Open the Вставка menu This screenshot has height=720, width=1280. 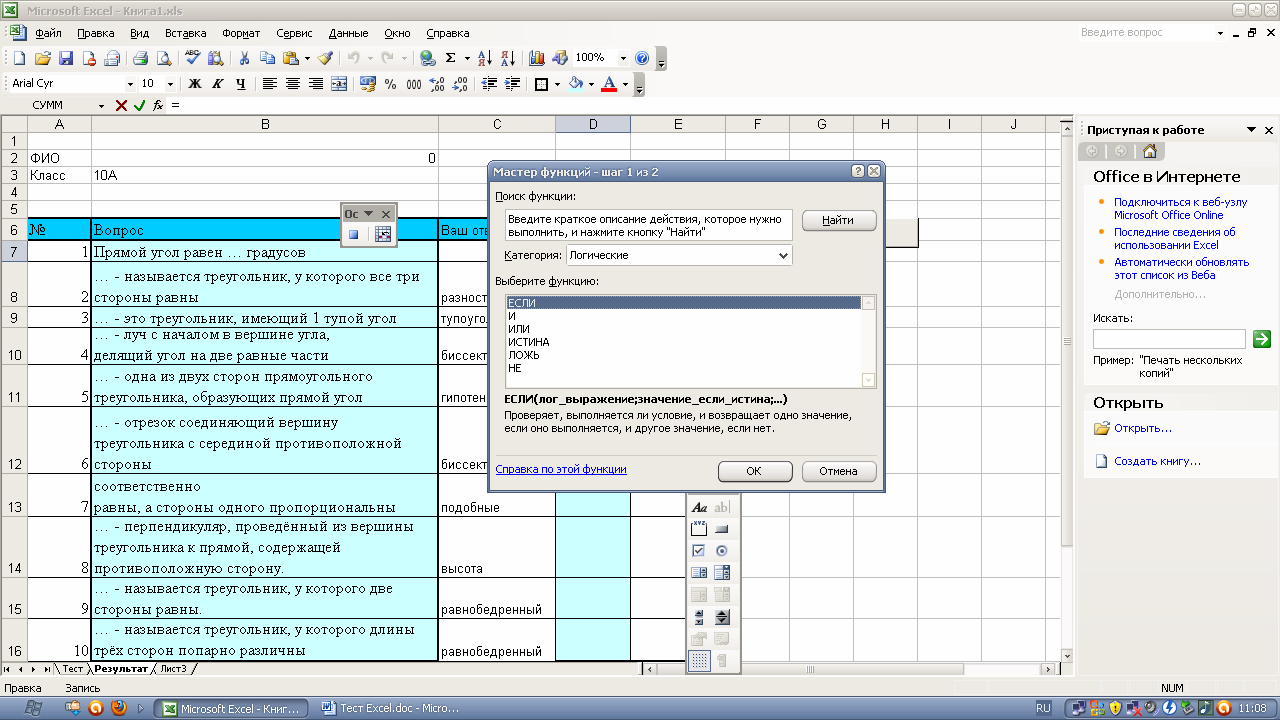click(x=186, y=33)
